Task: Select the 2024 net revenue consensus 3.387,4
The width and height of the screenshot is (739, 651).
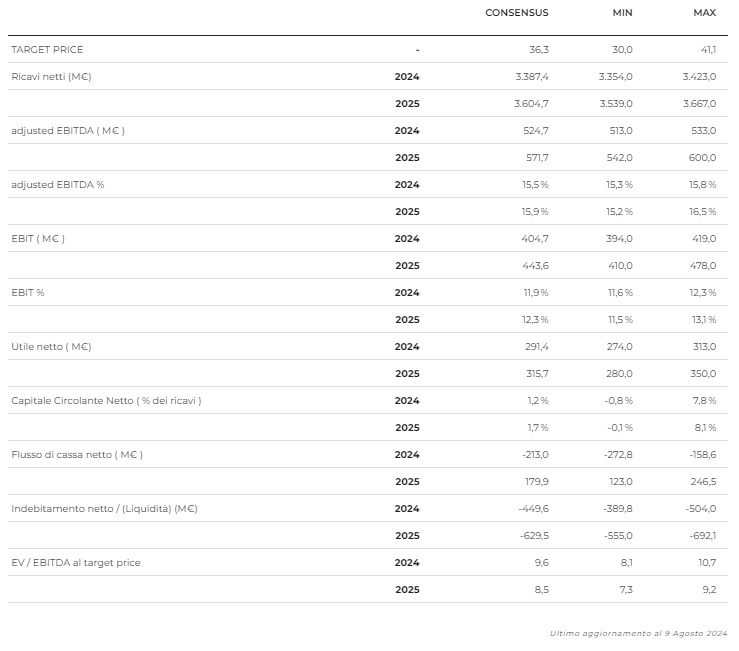Action: pyautogui.click(x=530, y=76)
